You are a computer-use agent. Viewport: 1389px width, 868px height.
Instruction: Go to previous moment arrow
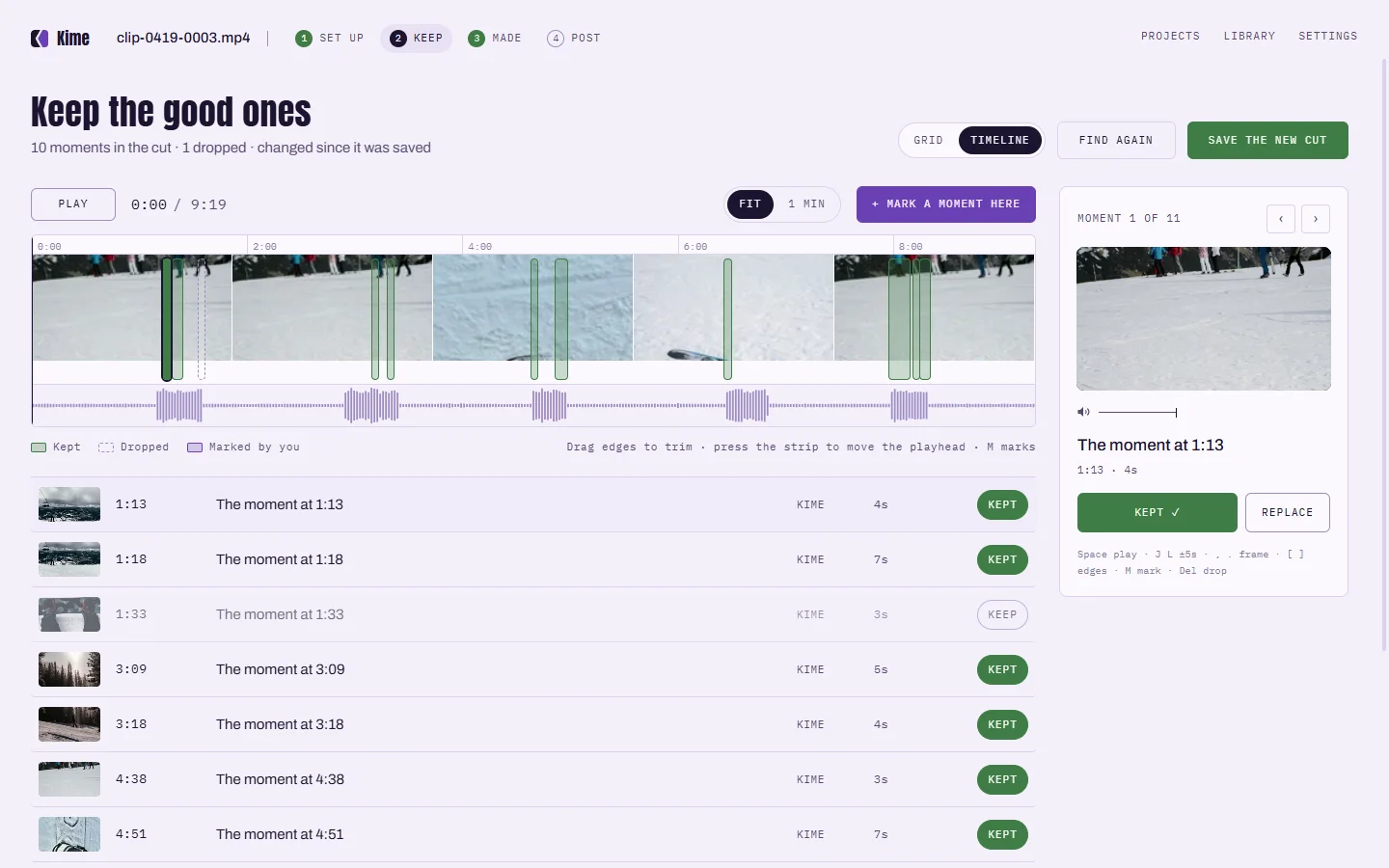pos(1281,219)
